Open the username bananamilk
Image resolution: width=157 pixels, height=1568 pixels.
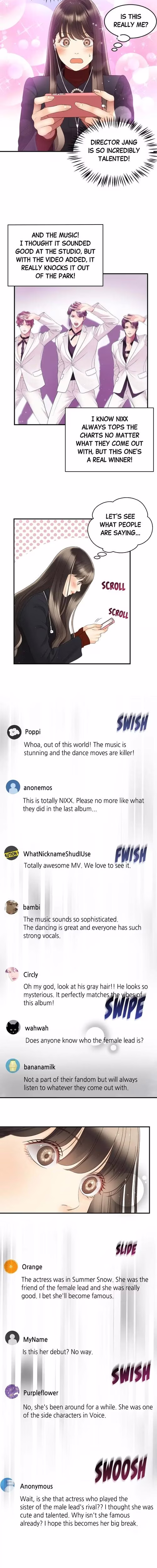[40, 1067]
